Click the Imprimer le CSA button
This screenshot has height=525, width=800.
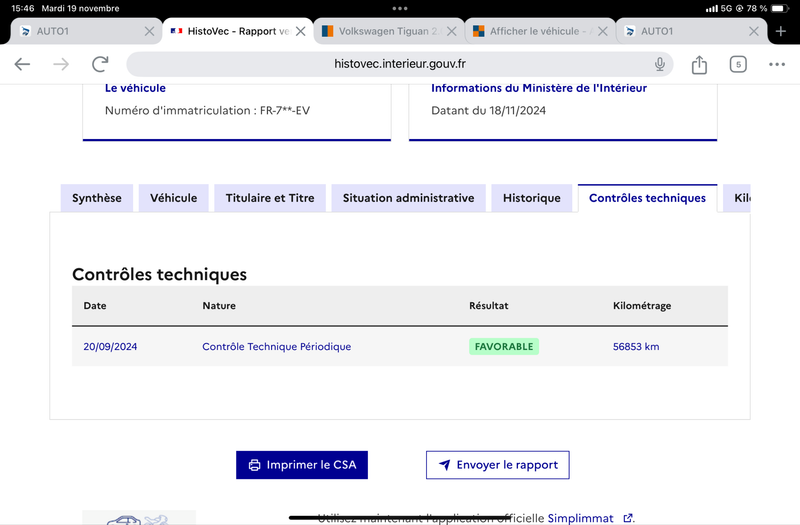[x=302, y=465]
